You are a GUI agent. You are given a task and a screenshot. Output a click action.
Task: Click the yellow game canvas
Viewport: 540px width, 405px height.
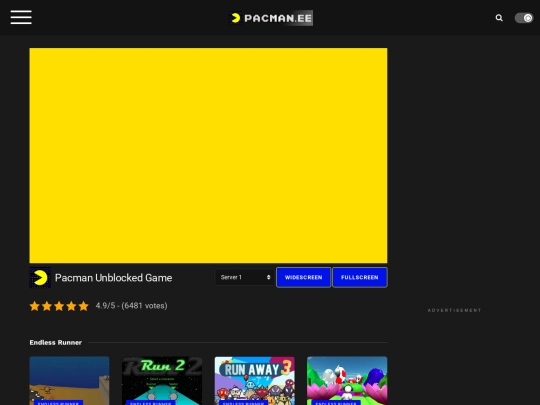(x=208, y=155)
